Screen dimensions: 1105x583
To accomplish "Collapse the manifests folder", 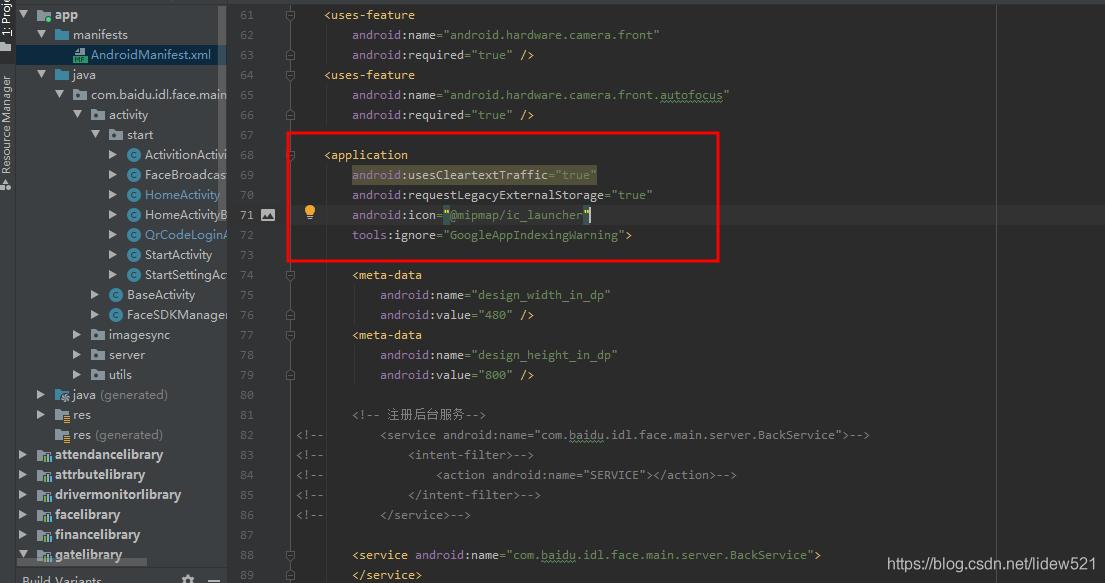I will point(41,34).
